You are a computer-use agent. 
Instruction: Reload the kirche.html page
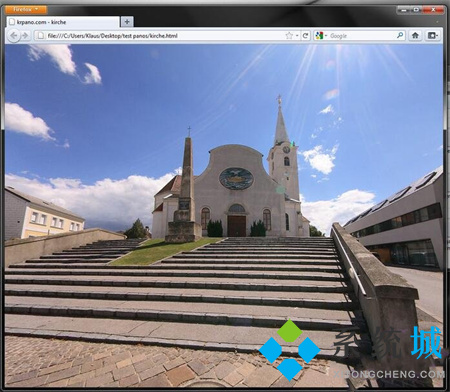tap(305, 36)
